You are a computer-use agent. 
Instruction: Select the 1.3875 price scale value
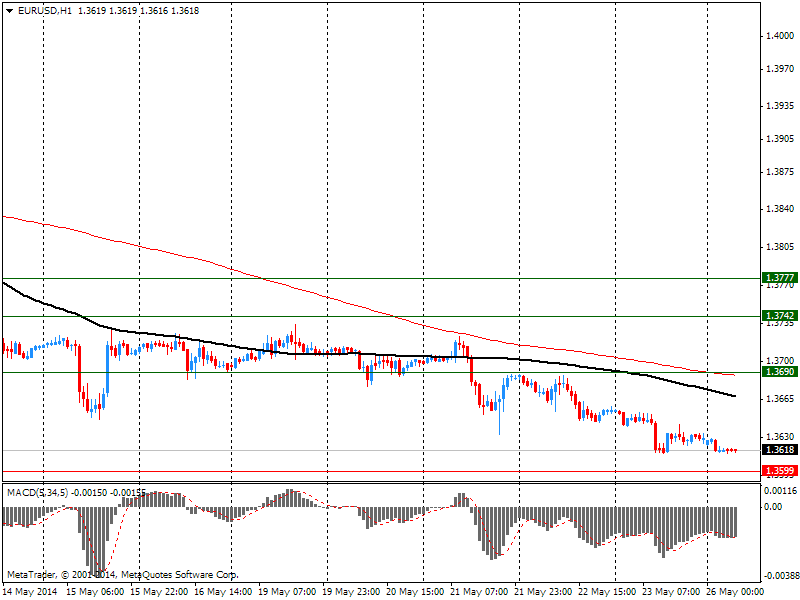pos(780,172)
